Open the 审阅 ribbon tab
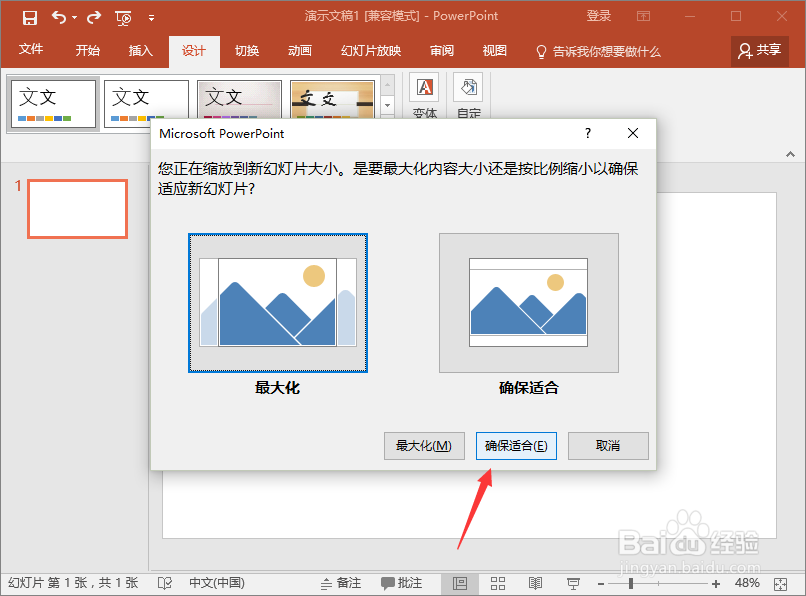This screenshot has width=806, height=596. tap(442, 50)
